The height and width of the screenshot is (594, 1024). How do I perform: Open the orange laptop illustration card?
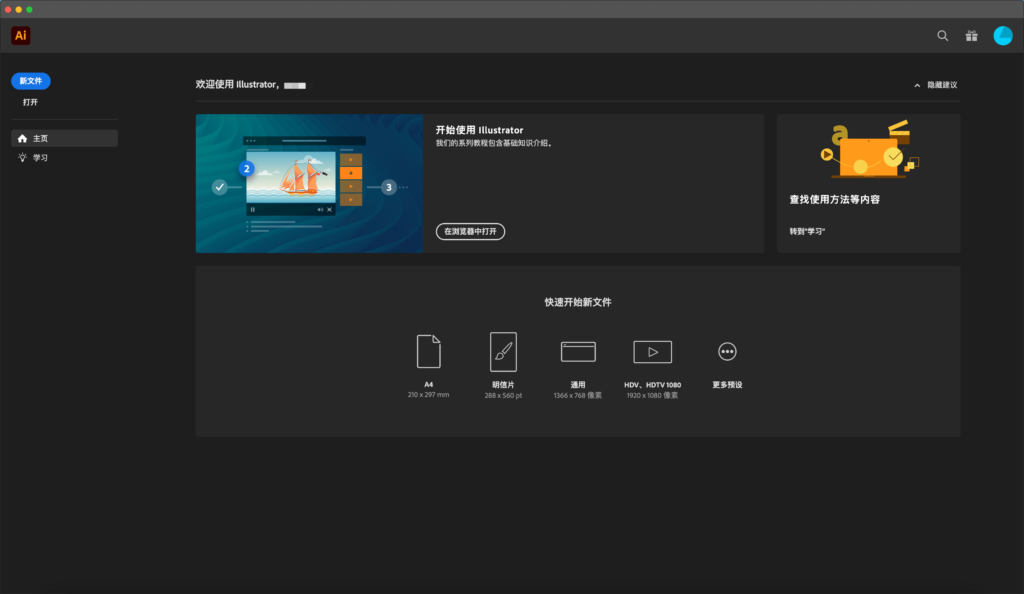[x=869, y=183]
